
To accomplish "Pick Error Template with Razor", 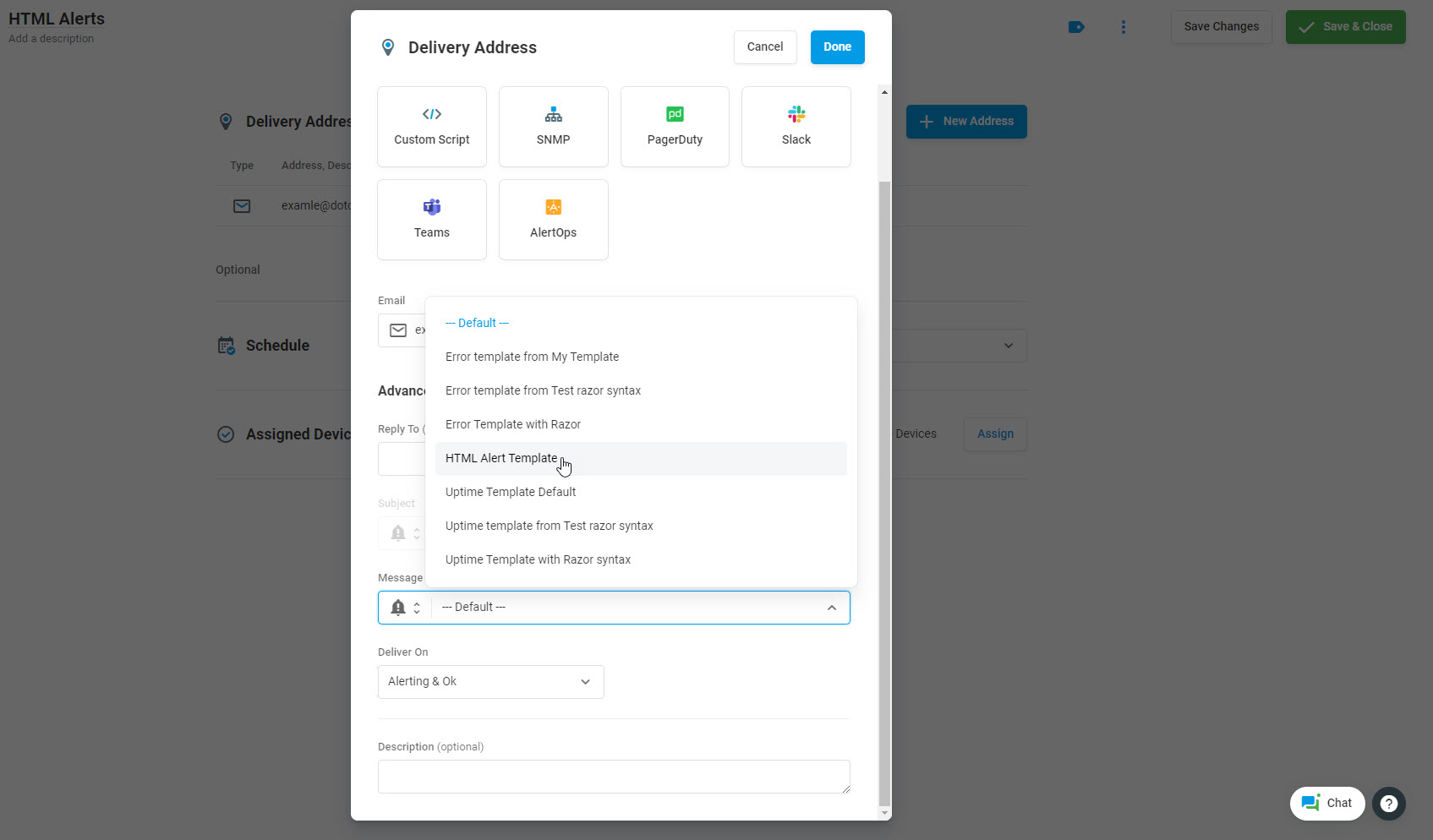I will pyautogui.click(x=513, y=424).
